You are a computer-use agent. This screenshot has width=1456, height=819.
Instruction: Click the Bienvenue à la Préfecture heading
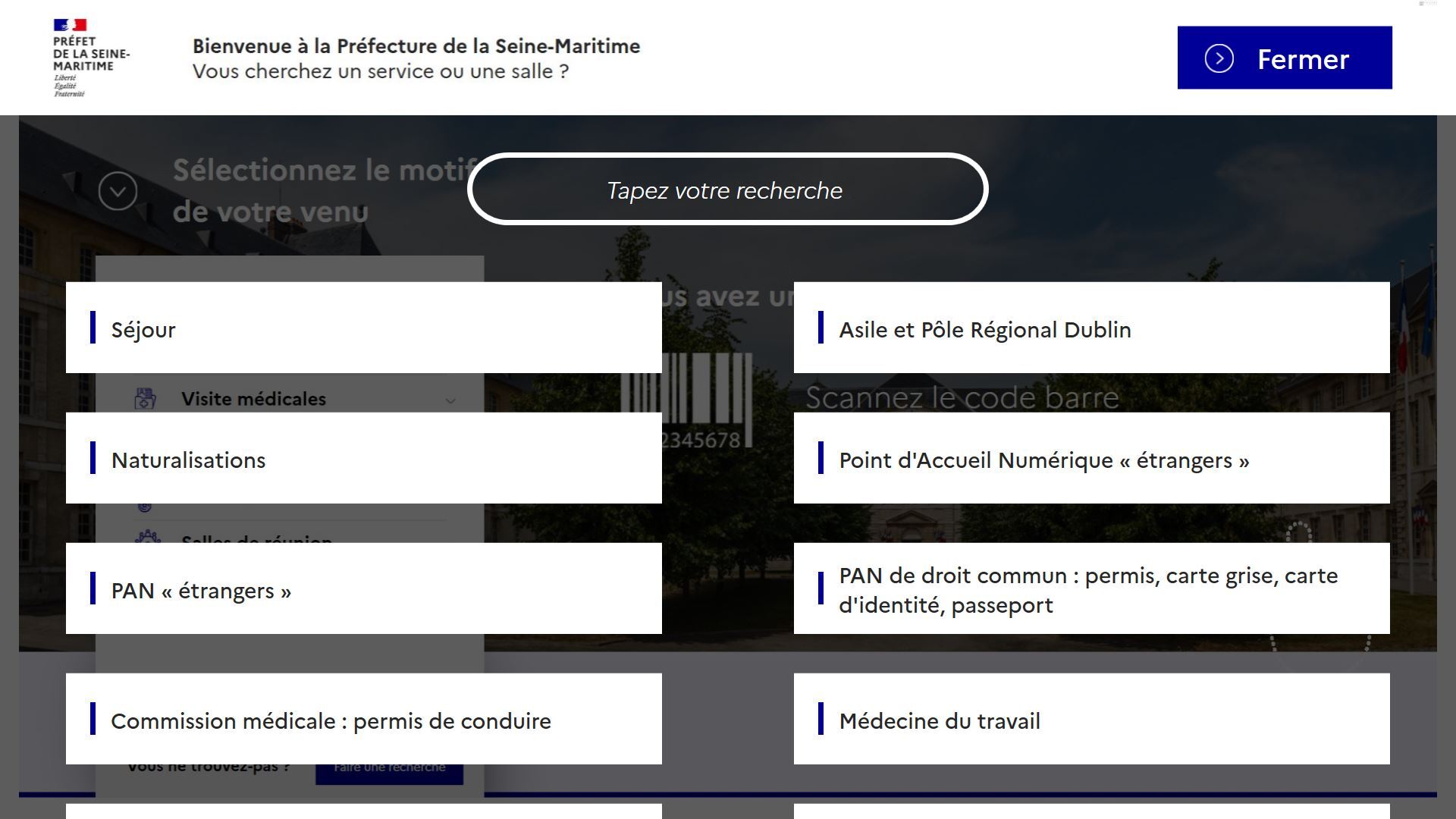[x=416, y=46]
